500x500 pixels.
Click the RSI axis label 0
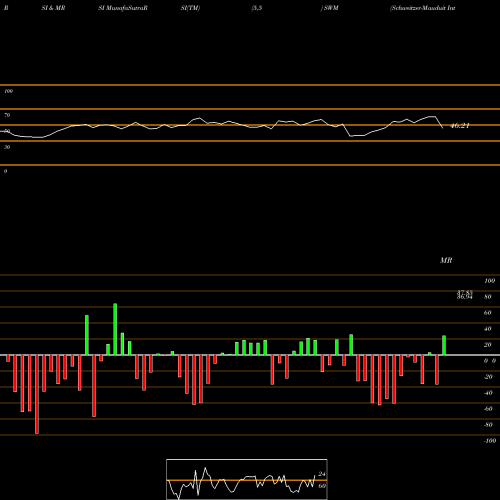5,171
